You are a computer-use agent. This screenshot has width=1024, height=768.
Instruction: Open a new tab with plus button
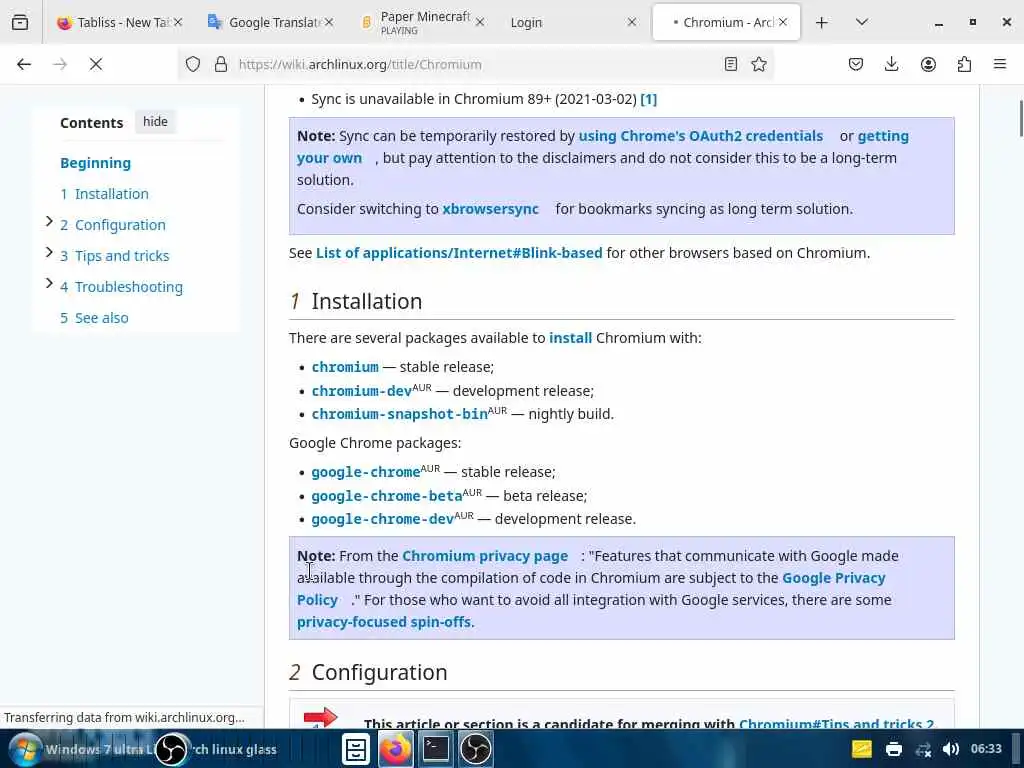pos(822,22)
